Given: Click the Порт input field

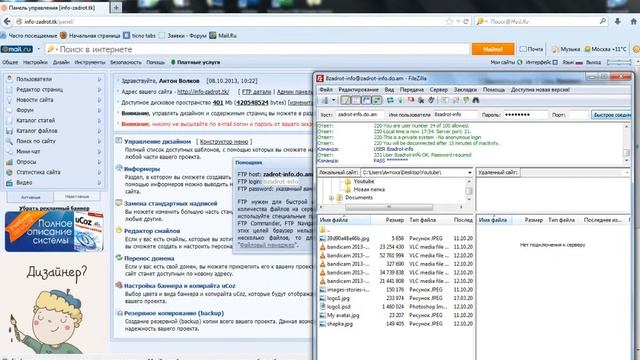Looking at the screenshot, I should pyautogui.click(x=578, y=115).
